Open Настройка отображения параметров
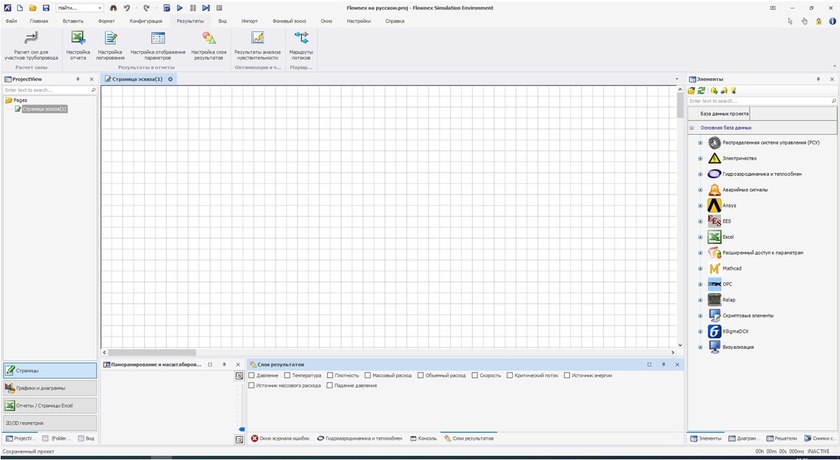 coord(157,39)
